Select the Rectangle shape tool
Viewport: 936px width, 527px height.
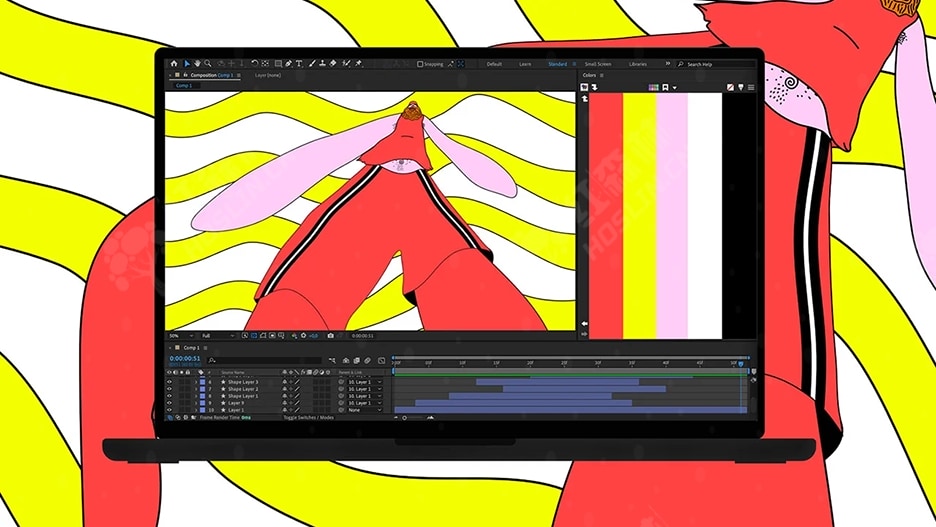coord(278,64)
